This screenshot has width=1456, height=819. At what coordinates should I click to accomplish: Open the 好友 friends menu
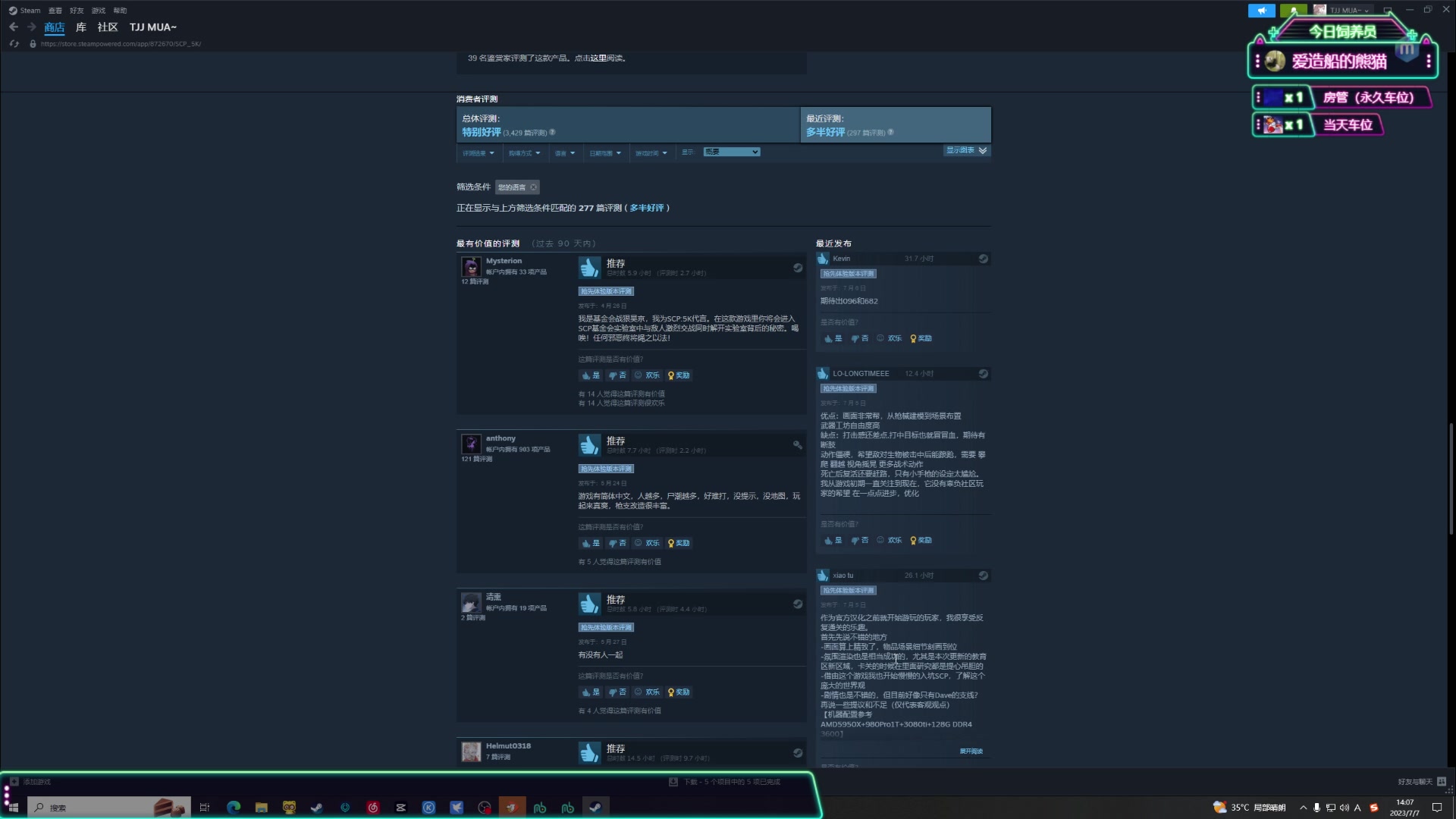pyautogui.click(x=77, y=11)
